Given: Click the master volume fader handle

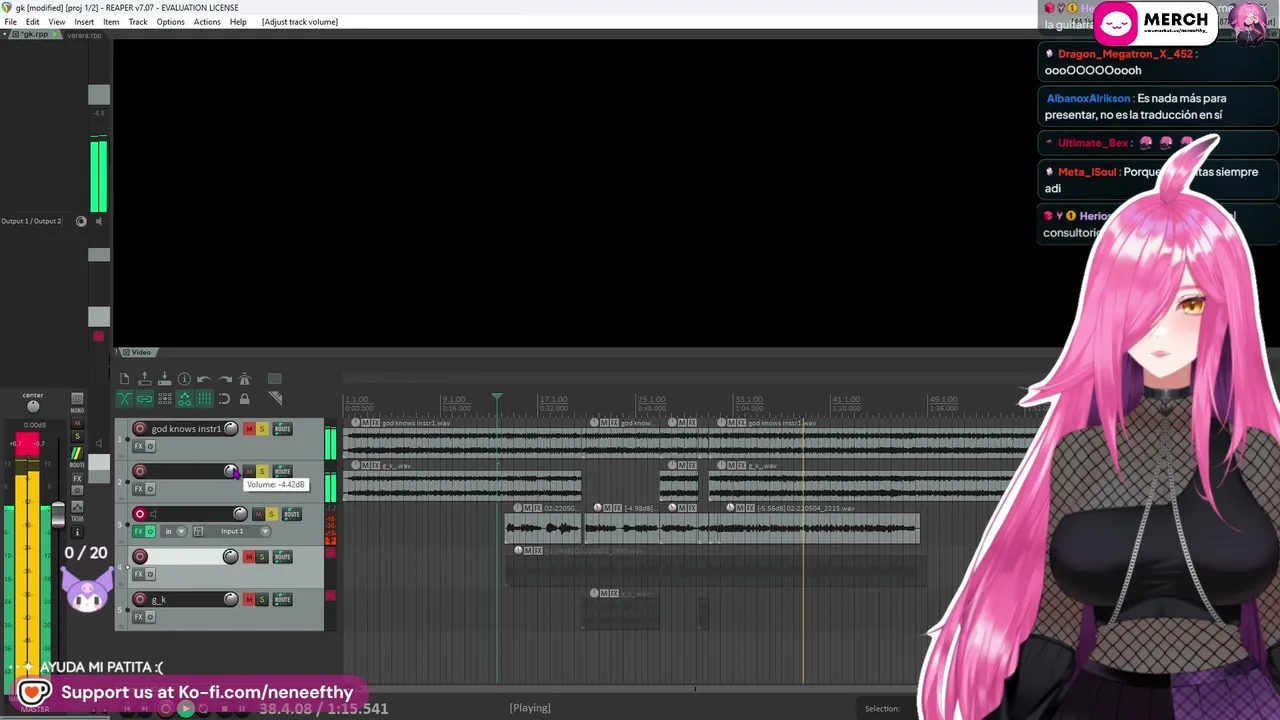Looking at the screenshot, I should (58, 515).
